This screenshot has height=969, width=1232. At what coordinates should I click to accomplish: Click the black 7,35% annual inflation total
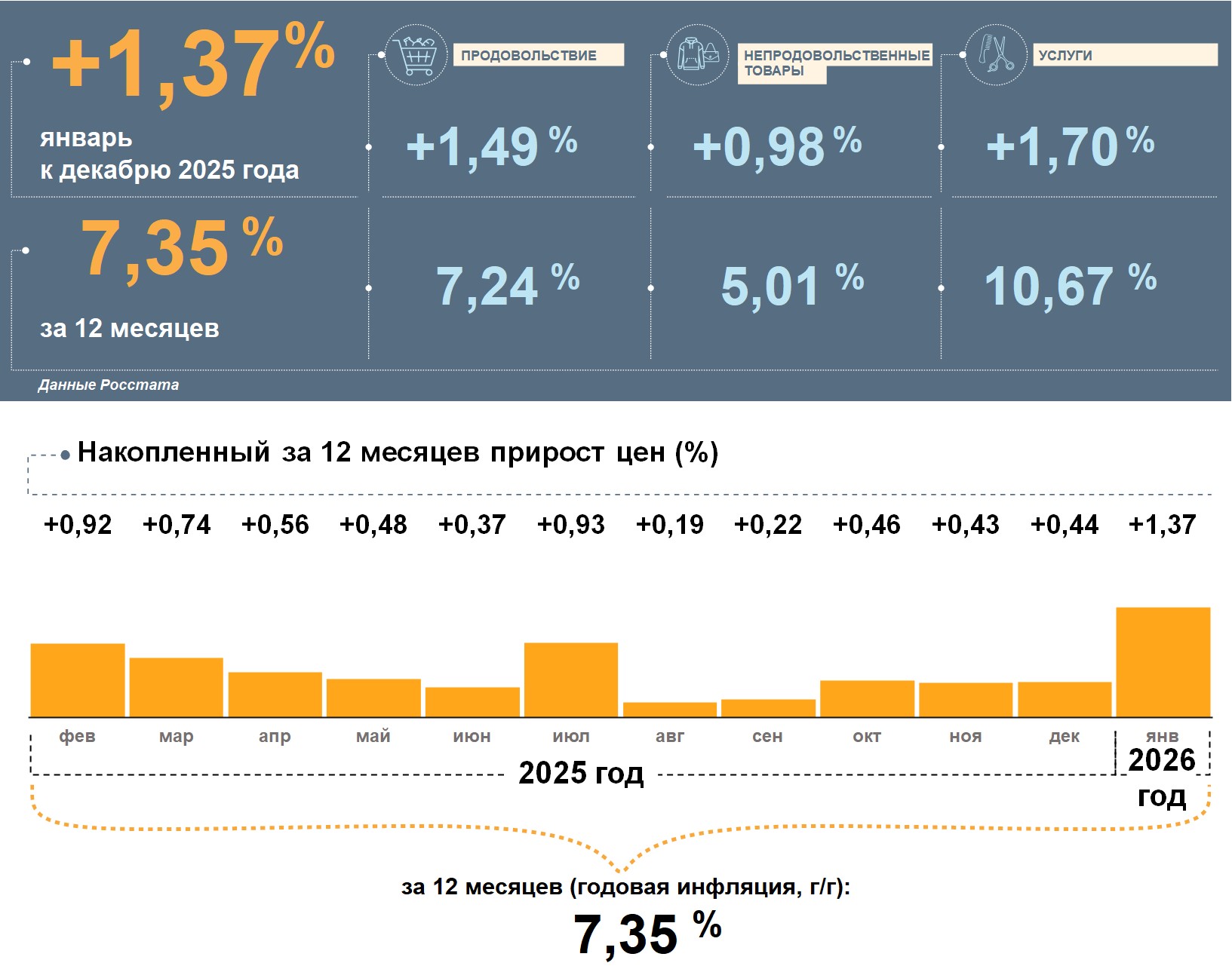pos(647,933)
